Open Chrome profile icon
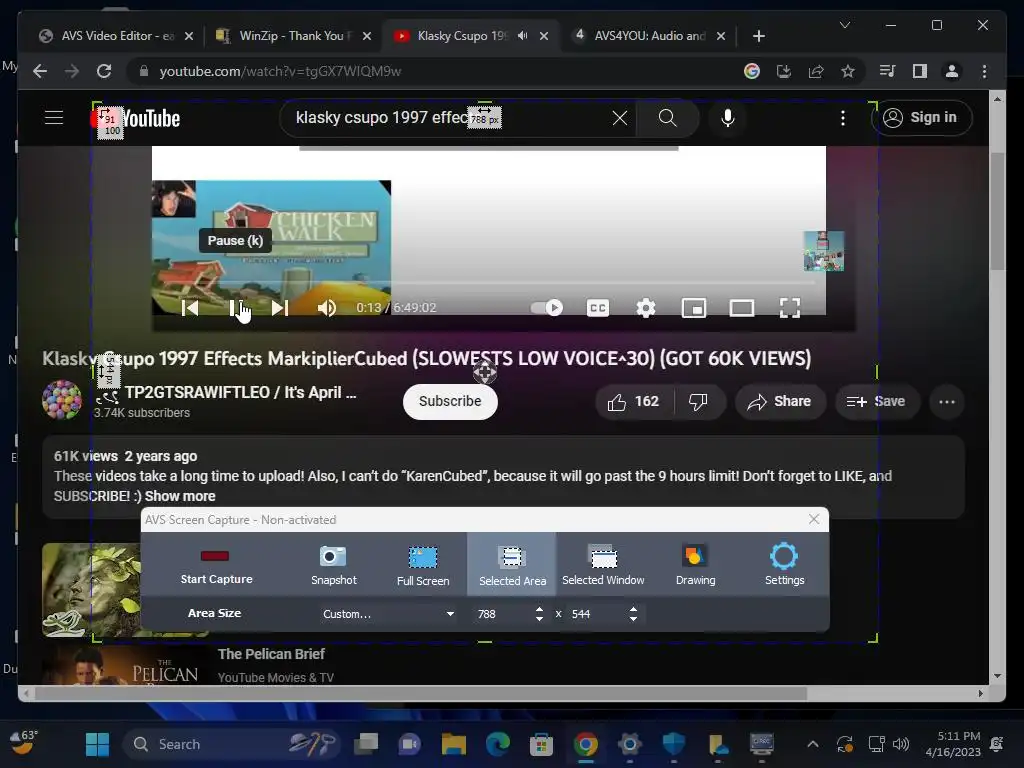The height and width of the screenshot is (768, 1024). pos(952,71)
